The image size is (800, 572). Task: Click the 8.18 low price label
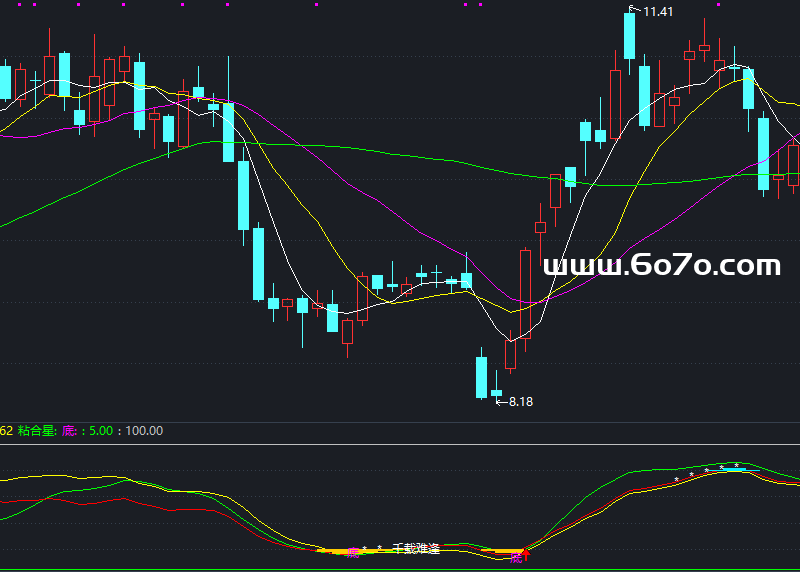tap(521, 402)
